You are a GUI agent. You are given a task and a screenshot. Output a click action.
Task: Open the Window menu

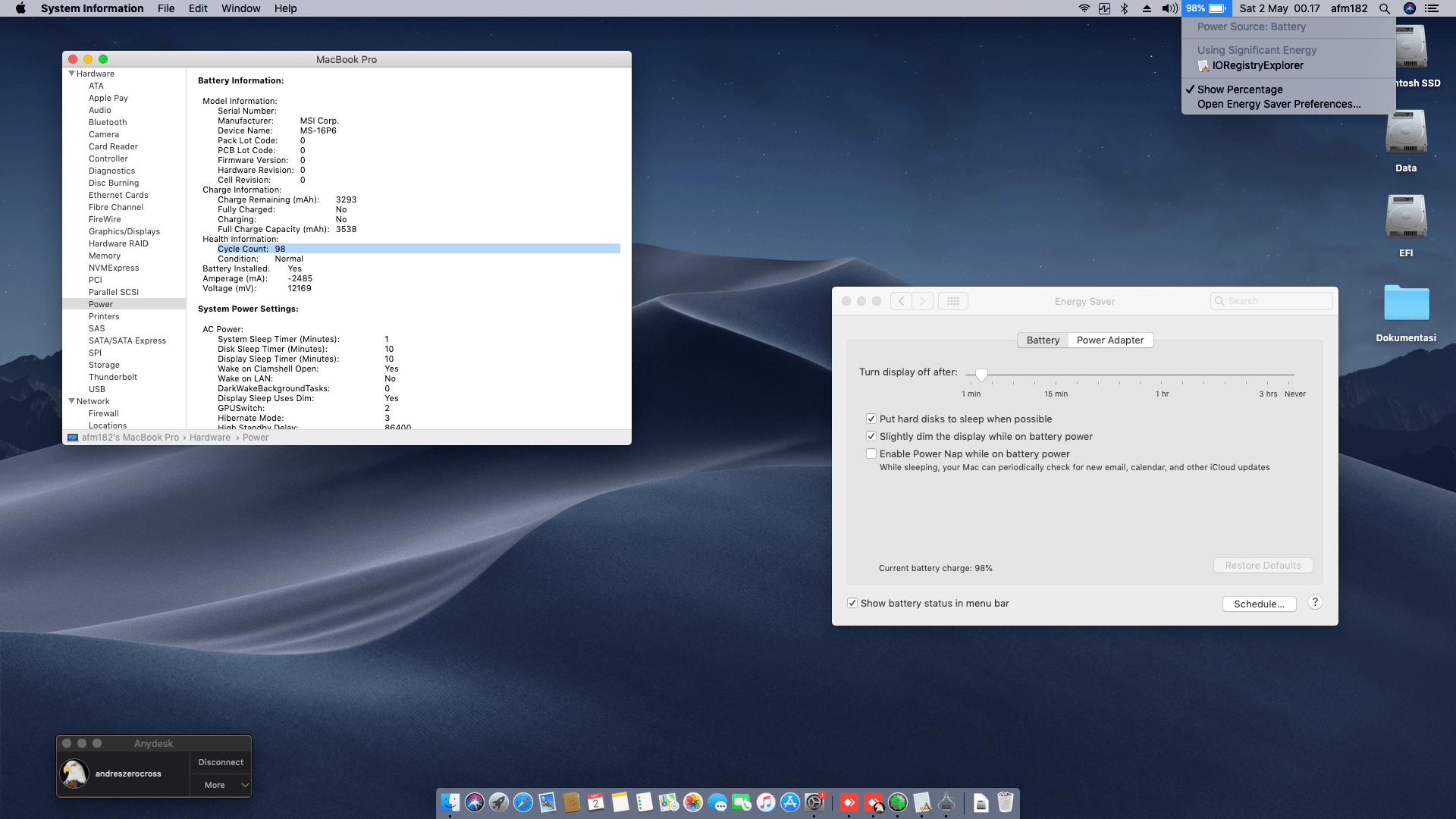click(x=240, y=8)
